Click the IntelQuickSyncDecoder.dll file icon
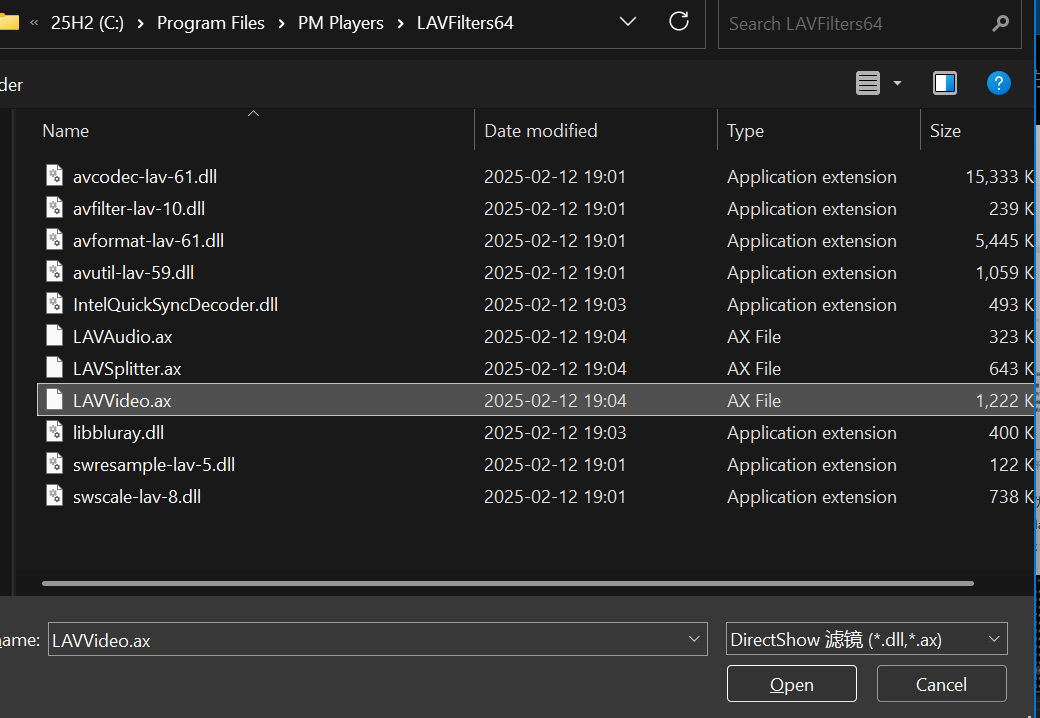Image resolution: width=1040 pixels, height=718 pixels. coord(54,304)
